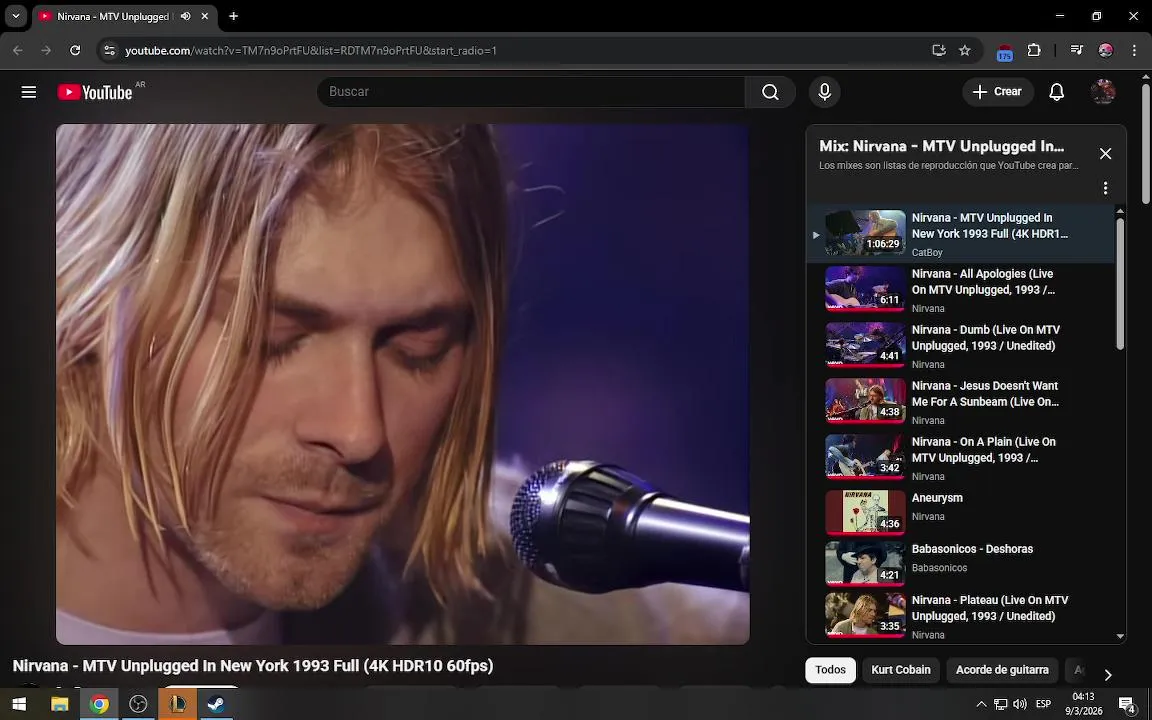
Task: Open the Mix playlist three-dot options
Action: pyautogui.click(x=1105, y=188)
